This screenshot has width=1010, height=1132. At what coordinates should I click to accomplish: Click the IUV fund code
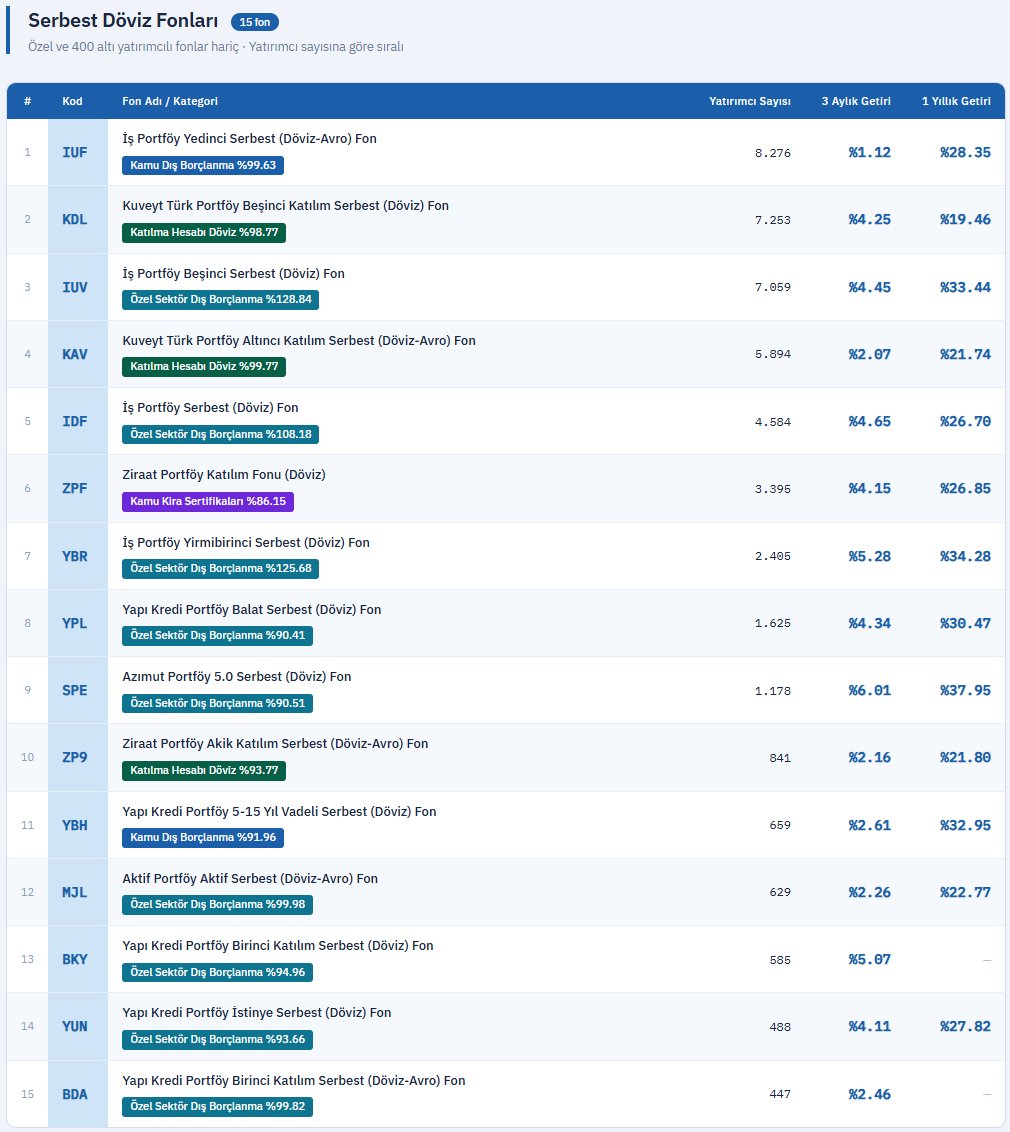74,287
